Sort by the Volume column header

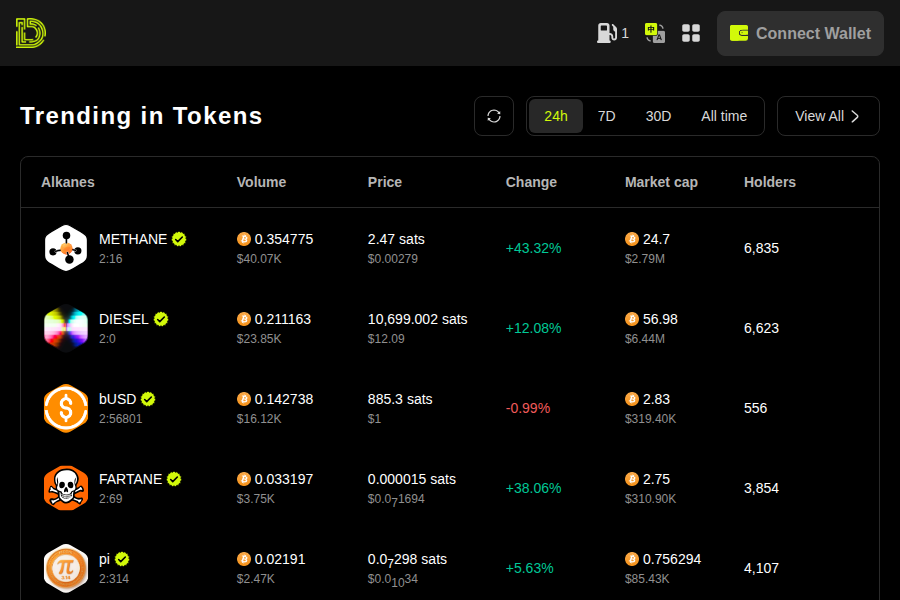click(261, 182)
